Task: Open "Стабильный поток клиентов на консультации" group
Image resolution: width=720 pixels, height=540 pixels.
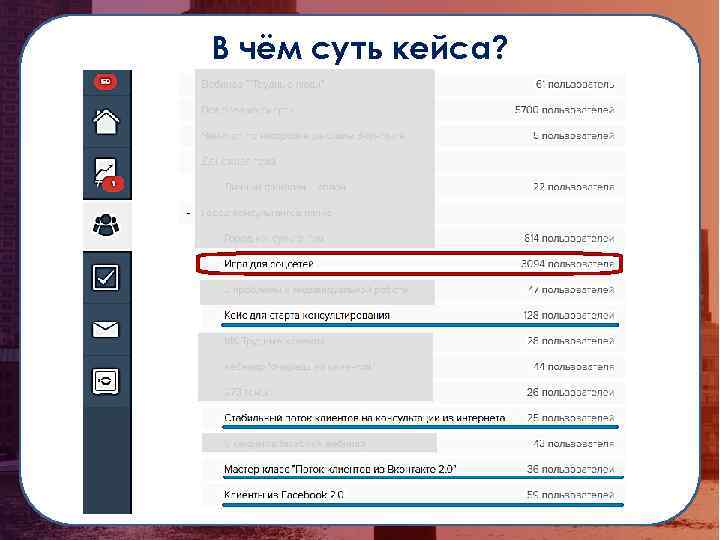Action: (365, 418)
